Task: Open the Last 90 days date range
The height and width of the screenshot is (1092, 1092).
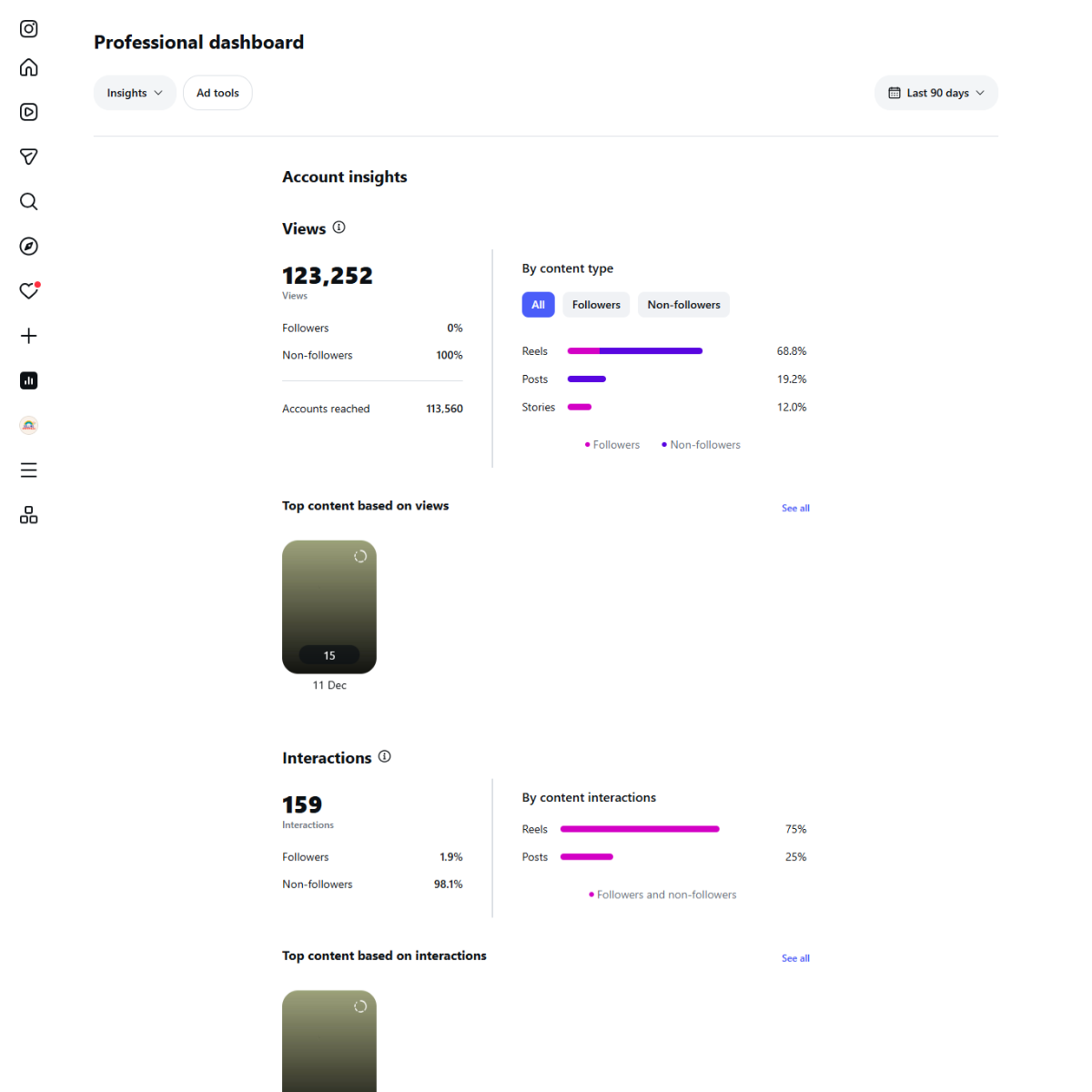Action: (x=936, y=93)
